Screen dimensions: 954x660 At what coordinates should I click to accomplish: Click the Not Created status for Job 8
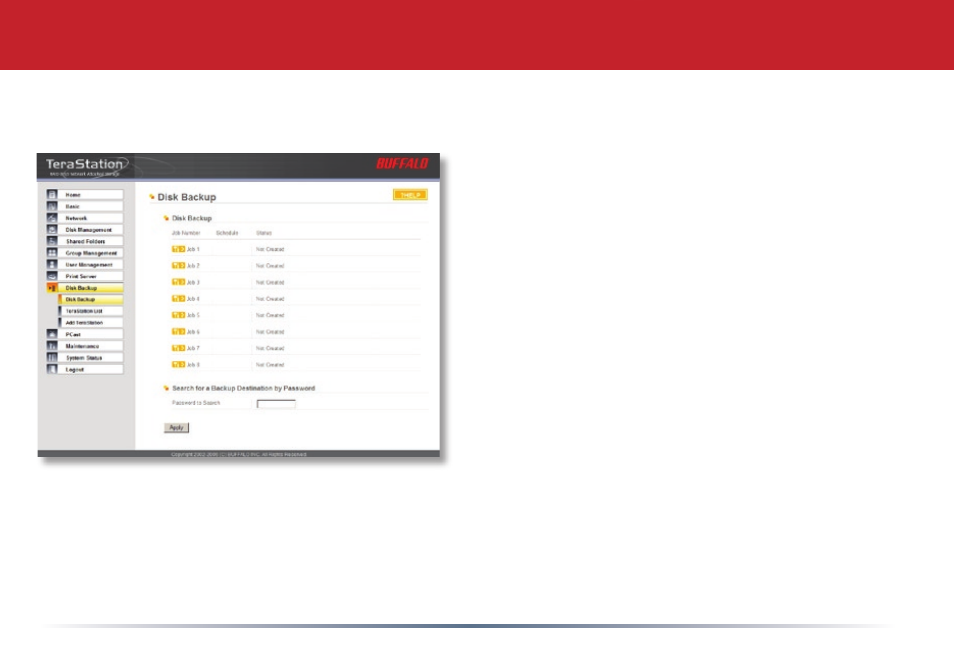click(270, 365)
